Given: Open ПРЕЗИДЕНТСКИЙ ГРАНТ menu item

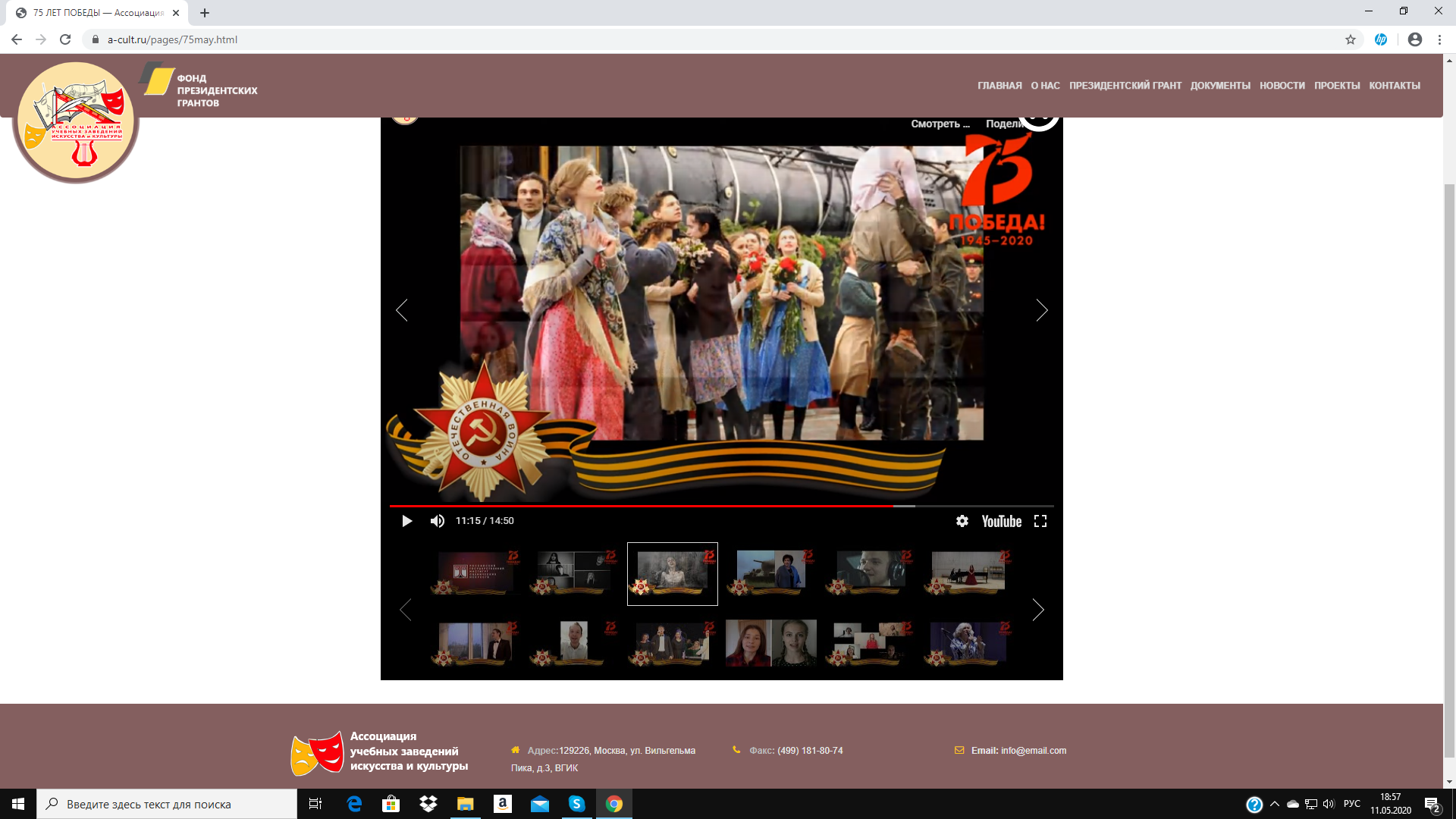Looking at the screenshot, I should tap(1125, 86).
